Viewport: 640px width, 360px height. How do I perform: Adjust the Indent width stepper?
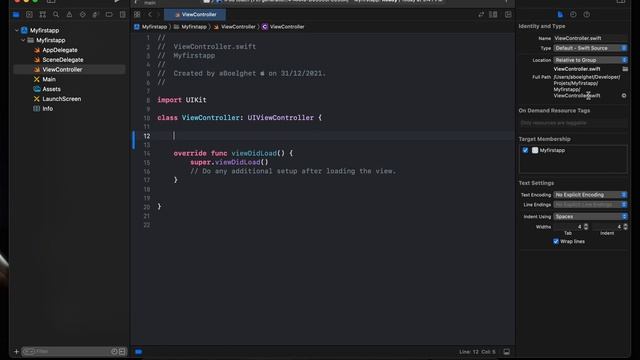(x=625, y=227)
